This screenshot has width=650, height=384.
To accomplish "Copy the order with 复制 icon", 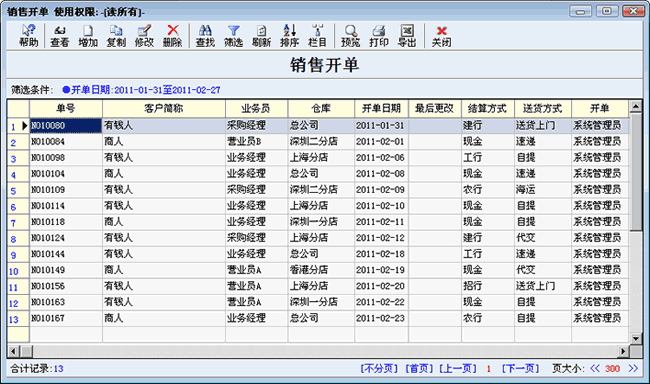I will [x=116, y=36].
